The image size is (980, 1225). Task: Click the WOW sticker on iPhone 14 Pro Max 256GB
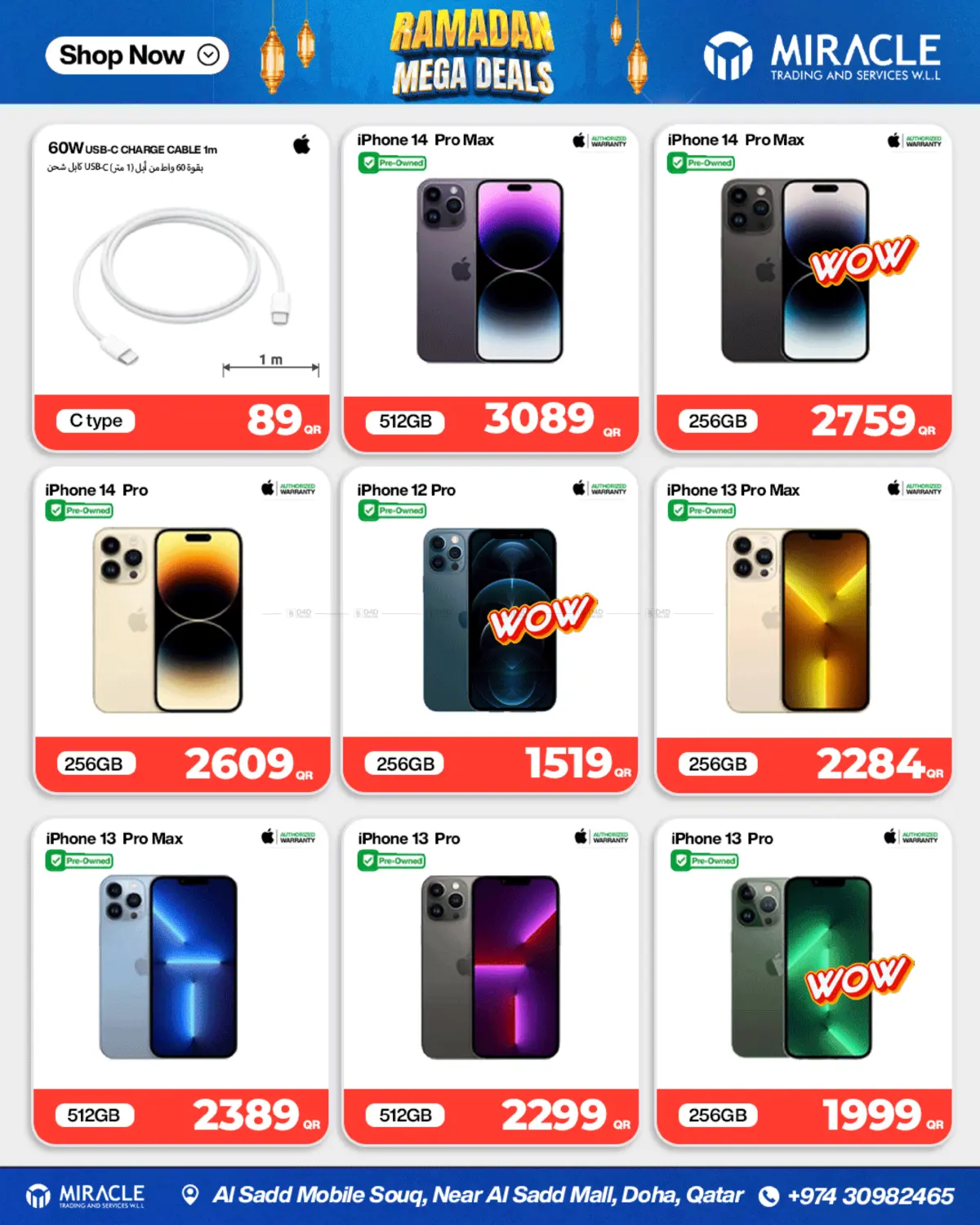point(863,260)
